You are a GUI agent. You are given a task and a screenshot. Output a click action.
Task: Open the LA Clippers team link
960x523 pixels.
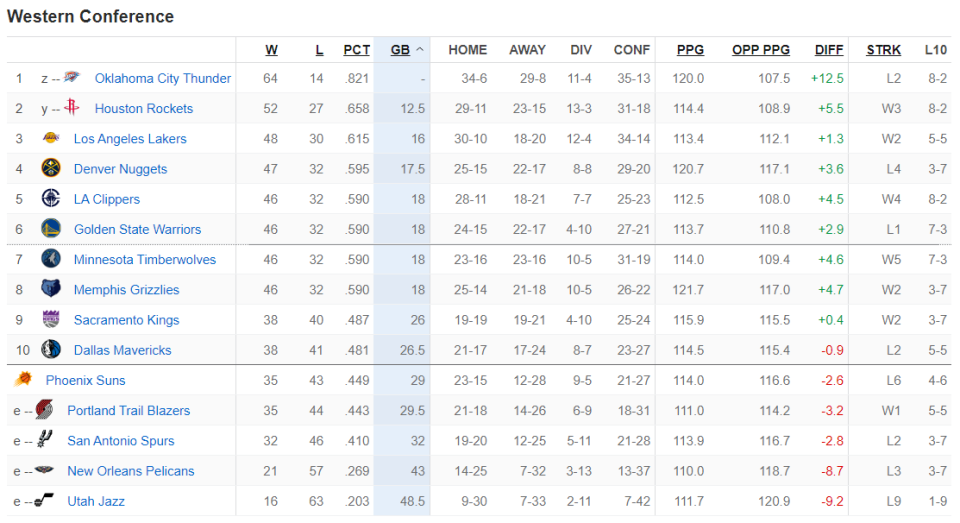(x=107, y=199)
